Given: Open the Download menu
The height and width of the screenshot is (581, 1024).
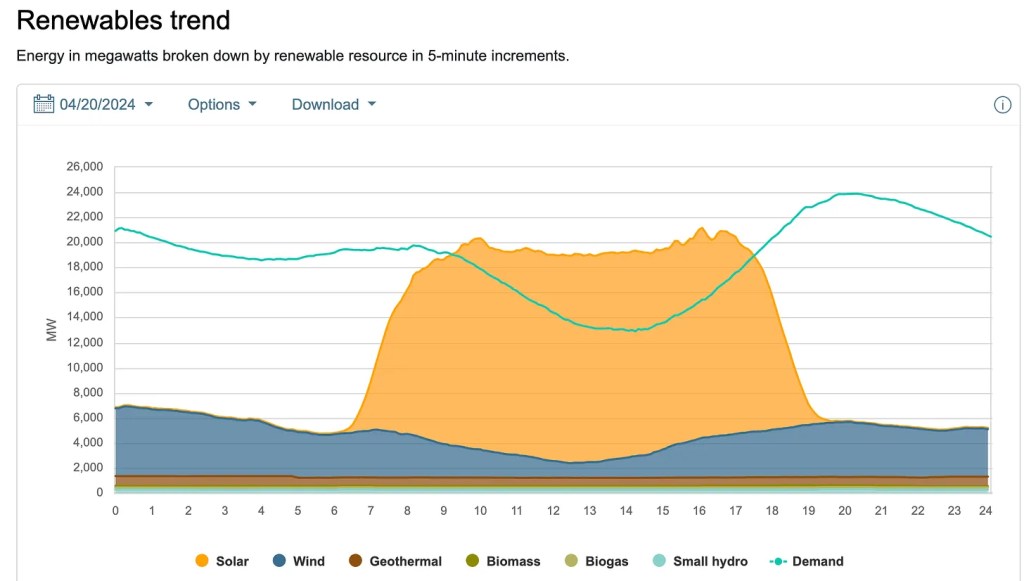Looking at the screenshot, I should [325, 104].
